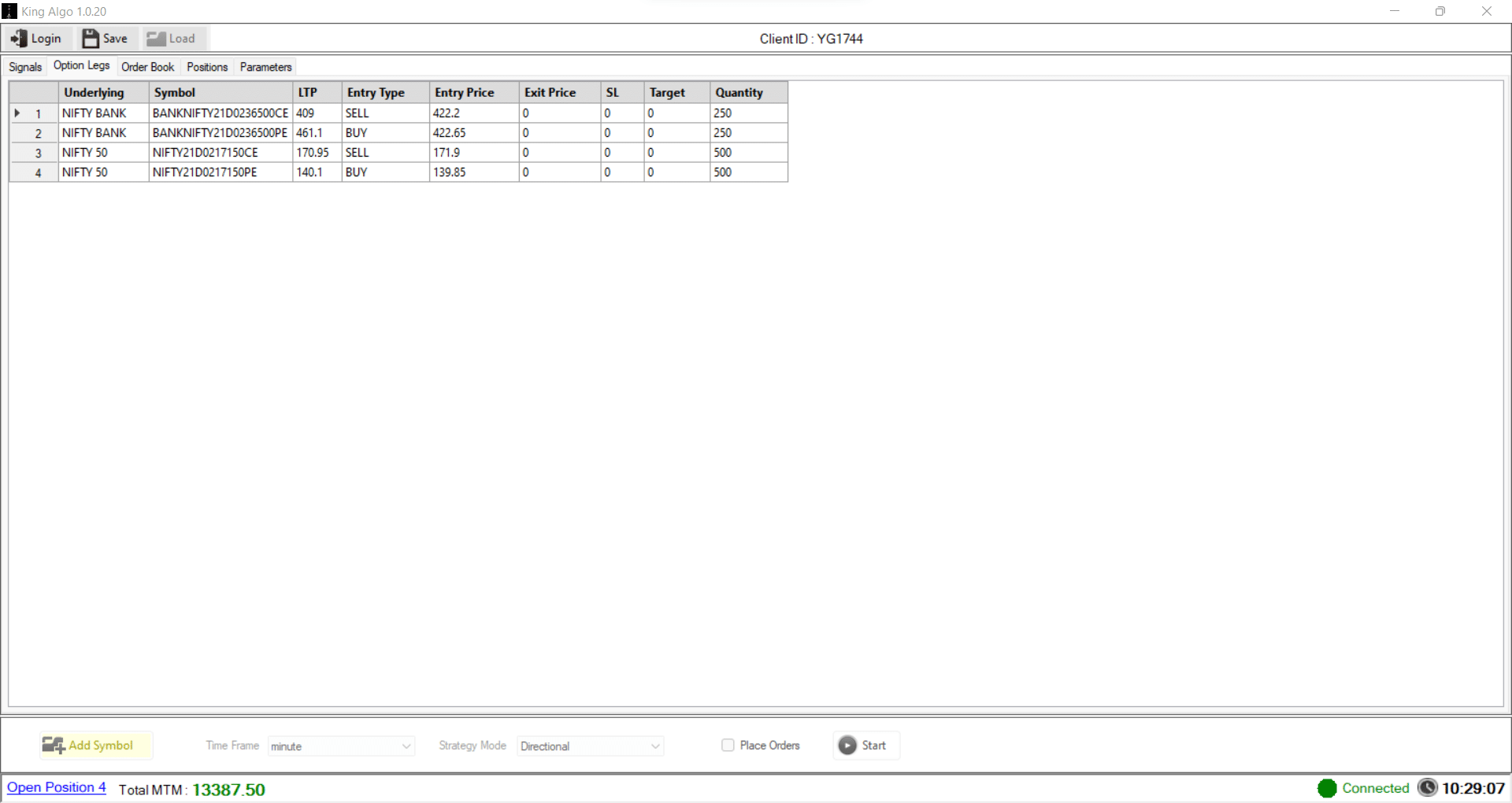Image resolution: width=1512 pixels, height=803 pixels.
Task: Click the Entry Price column header
Action: coord(474,92)
